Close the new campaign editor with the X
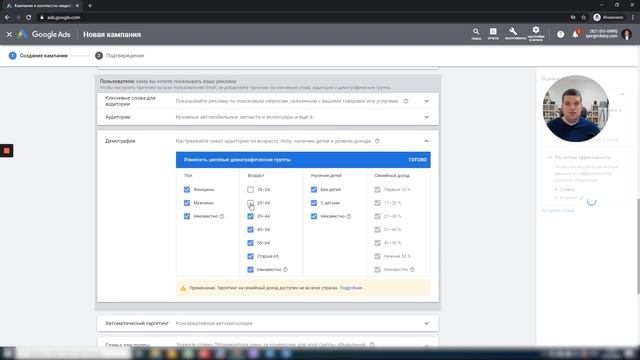Viewport: 640px width, 360px height. pos(9,35)
